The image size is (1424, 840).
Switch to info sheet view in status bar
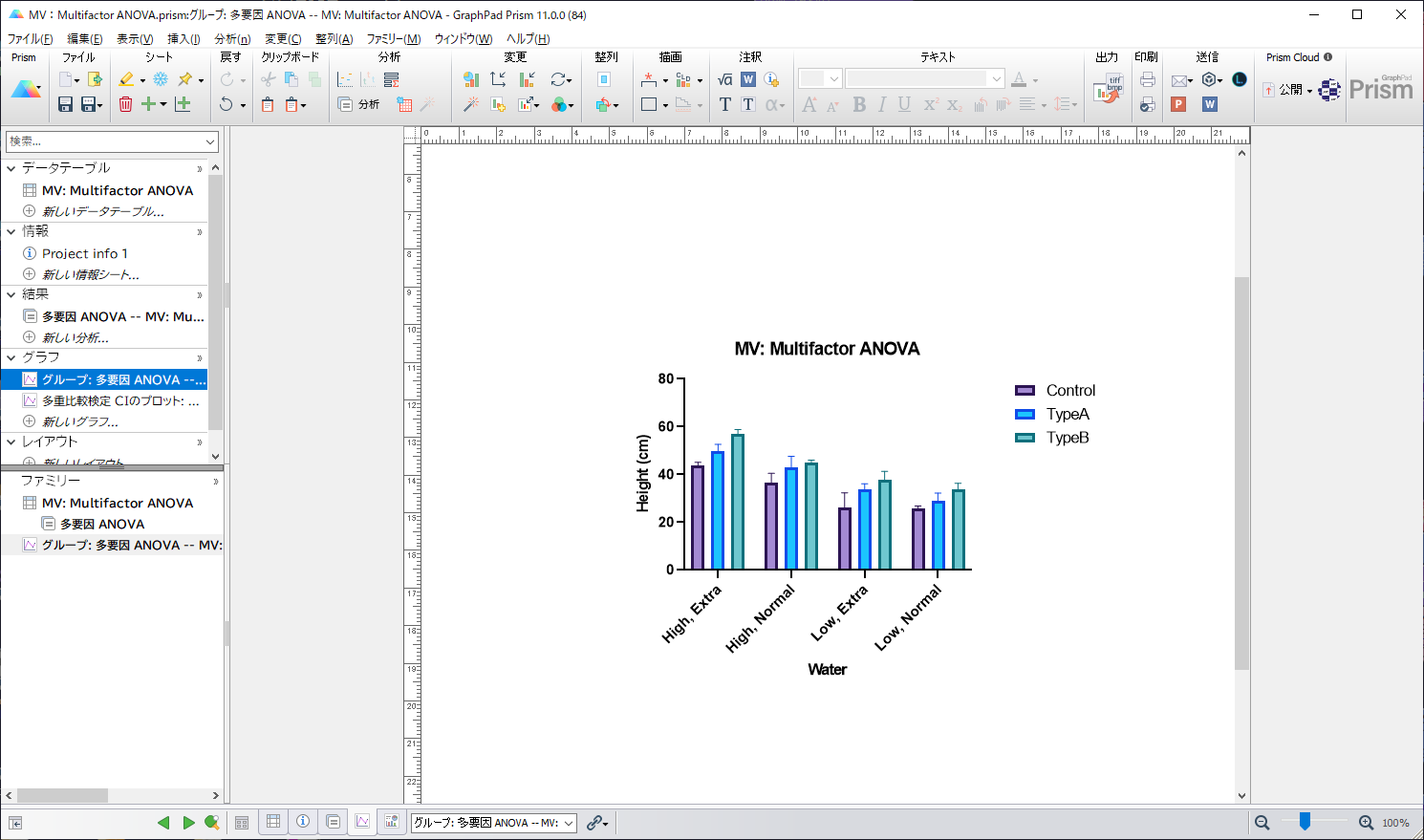click(x=303, y=822)
